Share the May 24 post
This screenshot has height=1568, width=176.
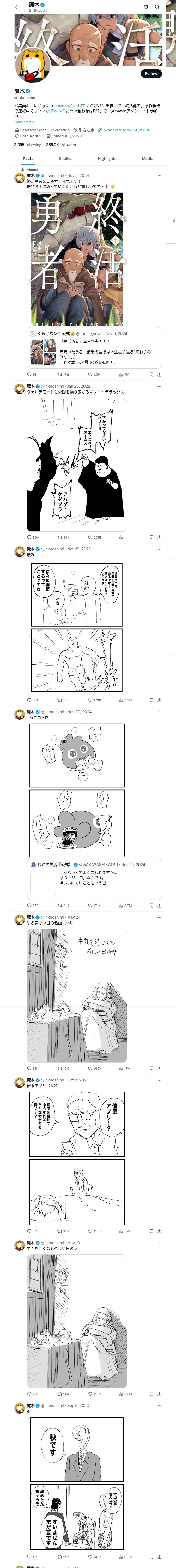(159, 1068)
